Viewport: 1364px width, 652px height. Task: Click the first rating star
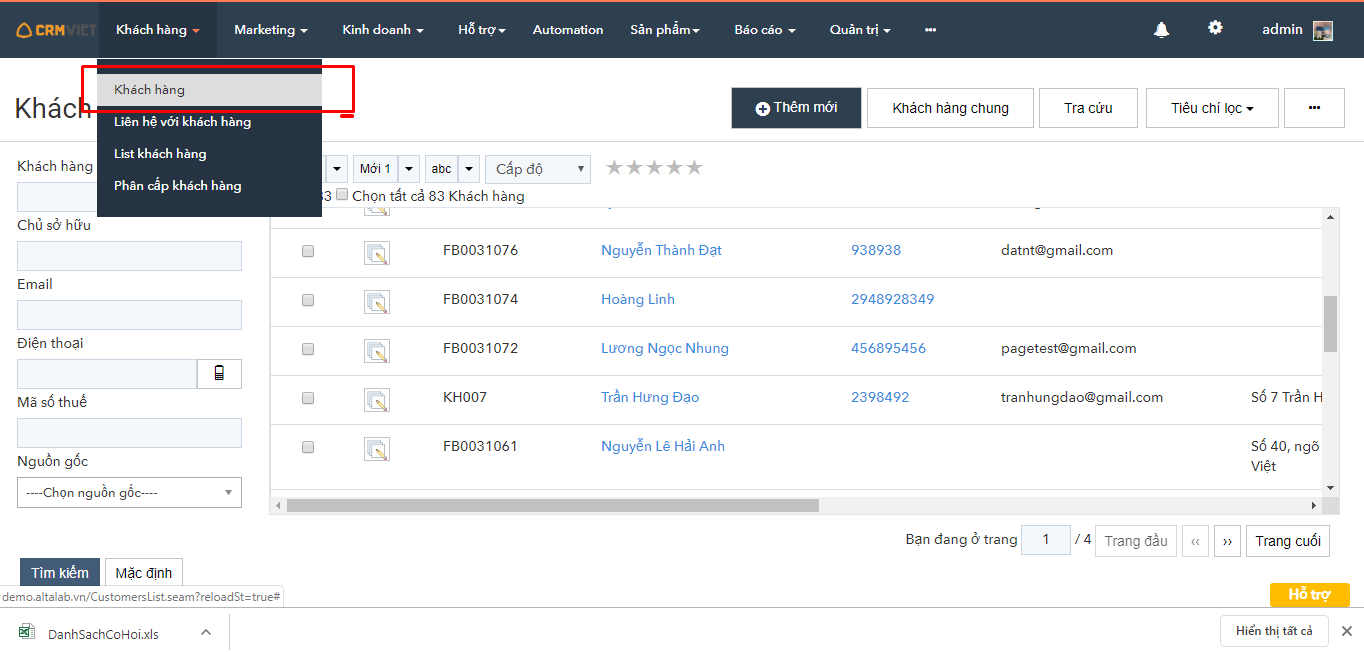click(x=615, y=167)
